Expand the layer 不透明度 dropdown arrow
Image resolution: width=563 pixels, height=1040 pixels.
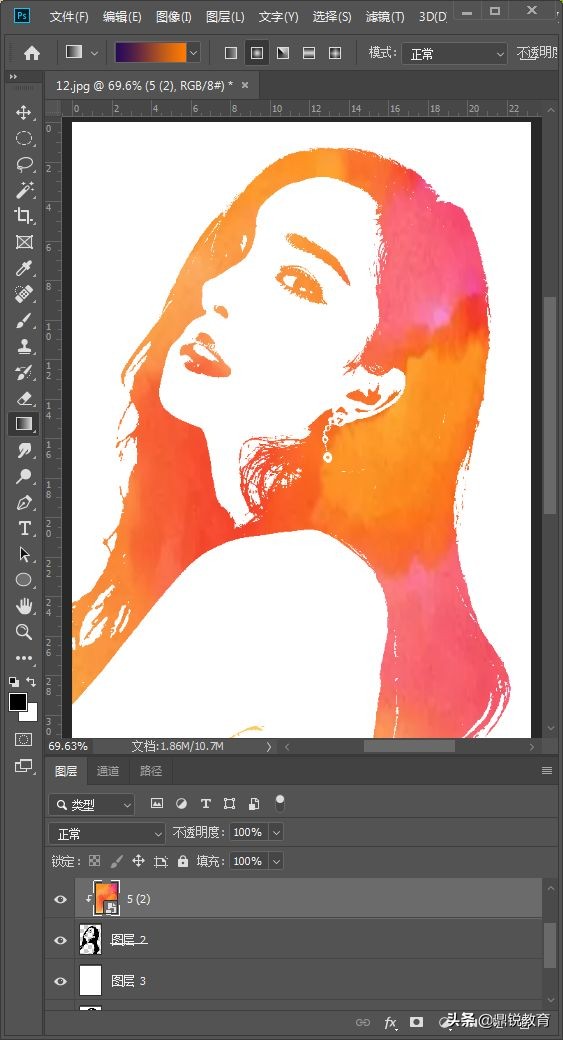coord(276,832)
